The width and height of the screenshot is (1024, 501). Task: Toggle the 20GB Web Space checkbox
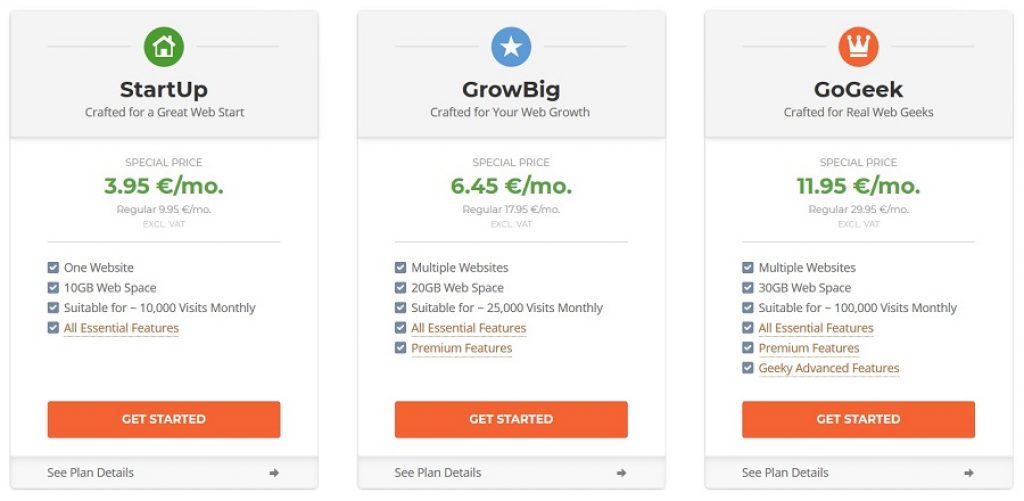(x=401, y=287)
